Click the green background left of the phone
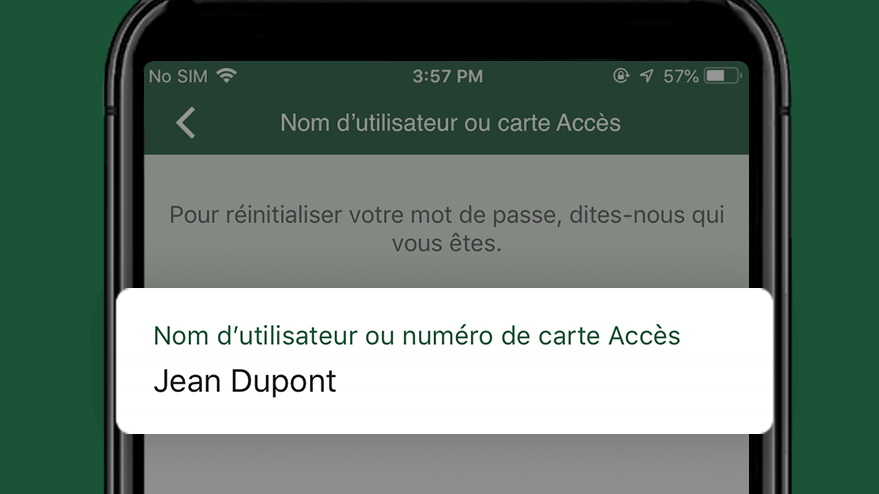 click(x=50, y=247)
